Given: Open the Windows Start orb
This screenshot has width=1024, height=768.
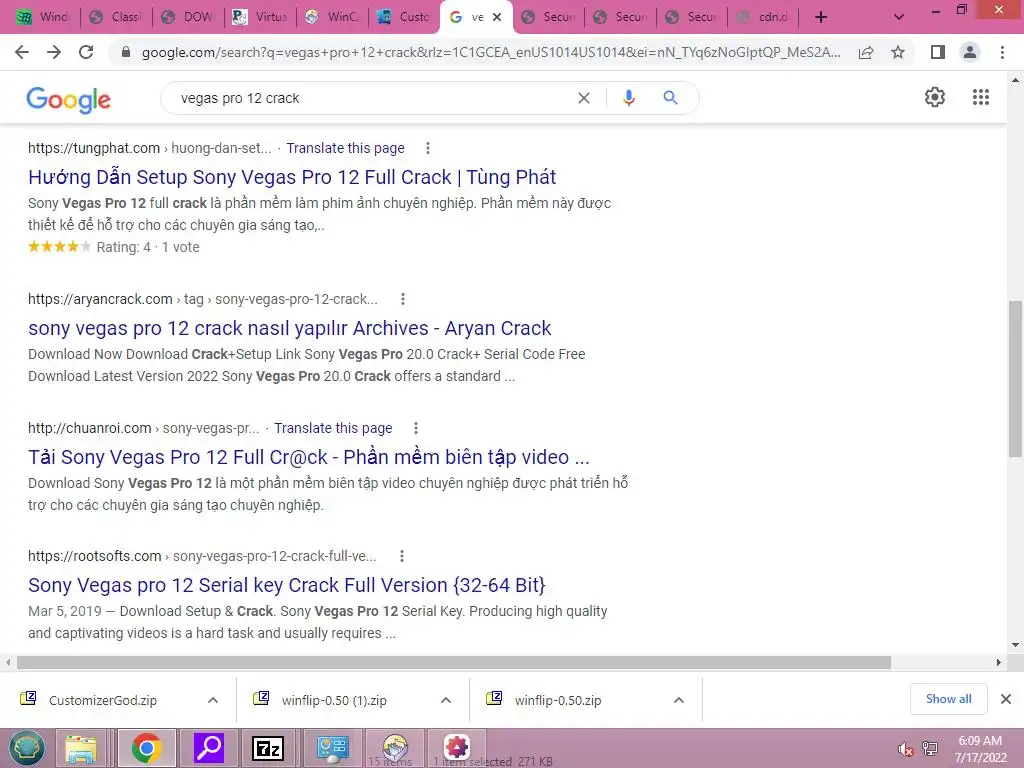Looking at the screenshot, I should click(x=27, y=748).
